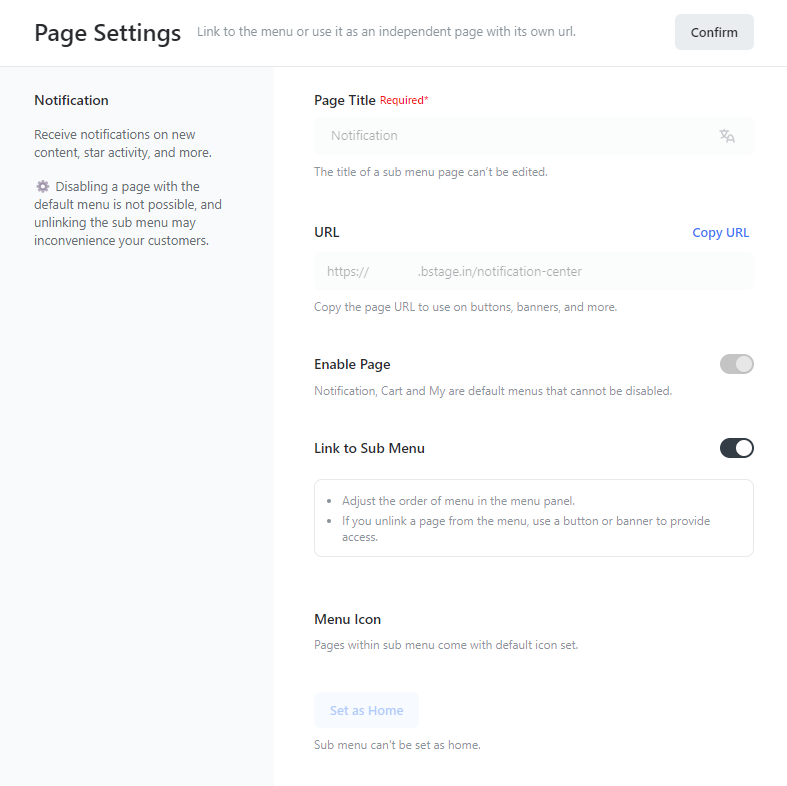Click the Page Settings heading
The width and height of the screenshot is (787, 786).
click(108, 33)
